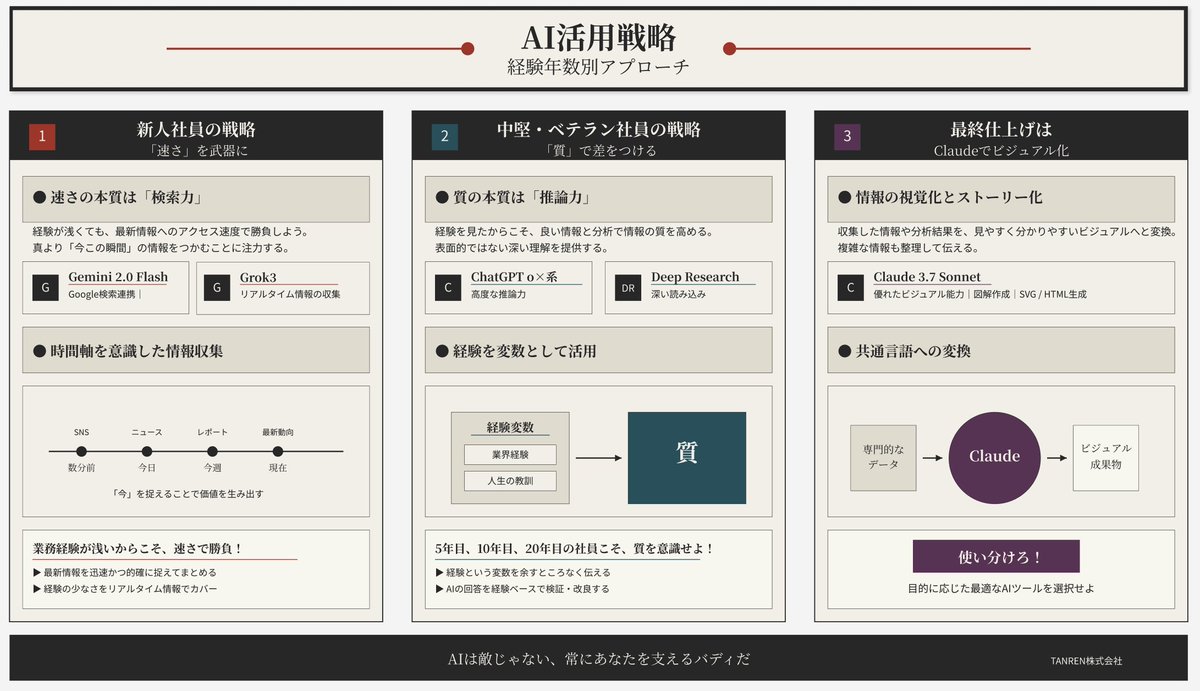
Task: Click the リアルタイム情報の収集 caption
Action: pos(290,294)
